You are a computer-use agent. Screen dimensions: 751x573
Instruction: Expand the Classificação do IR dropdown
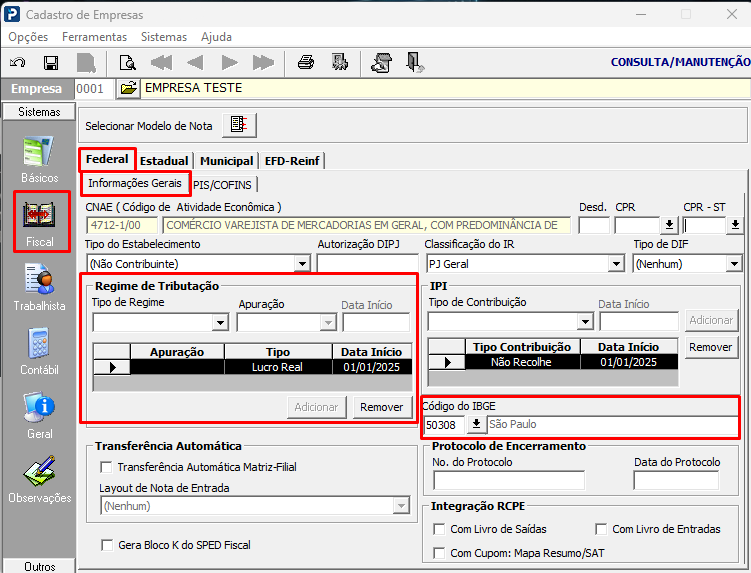[616, 264]
